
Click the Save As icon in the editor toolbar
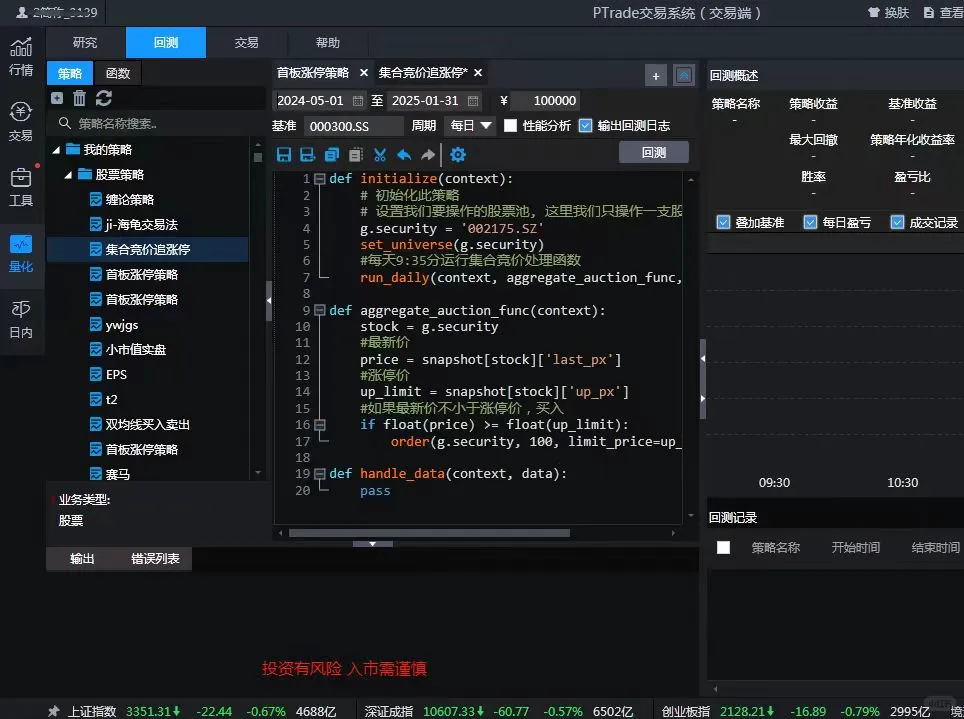tap(305, 154)
